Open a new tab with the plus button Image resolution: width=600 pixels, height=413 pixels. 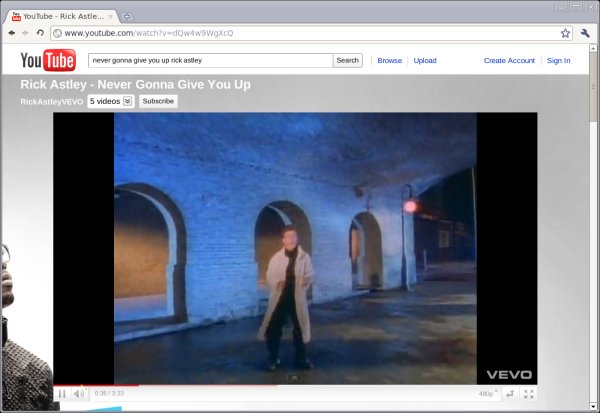point(126,16)
